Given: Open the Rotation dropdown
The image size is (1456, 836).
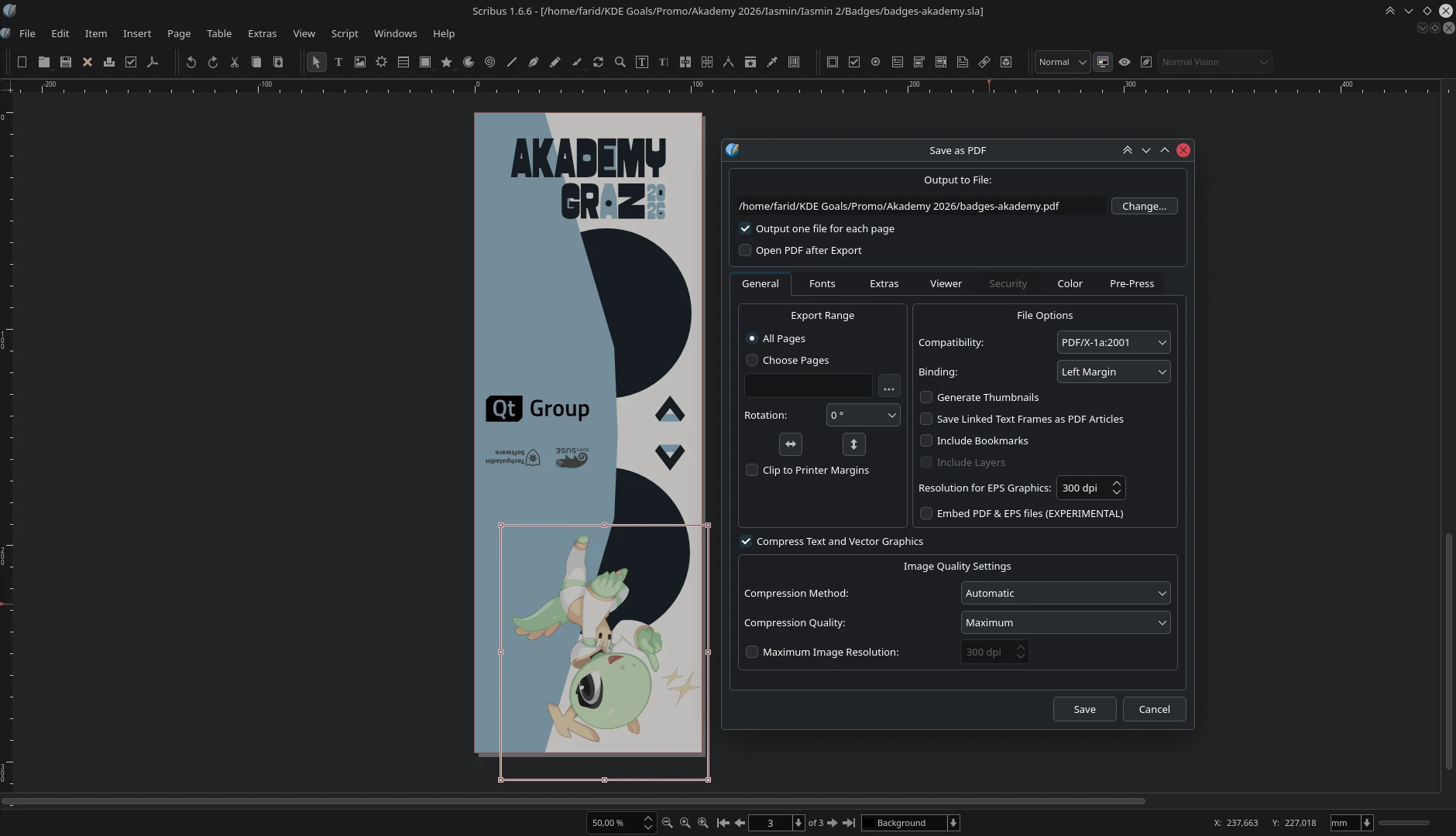Looking at the screenshot, I should tap(863, 415).
